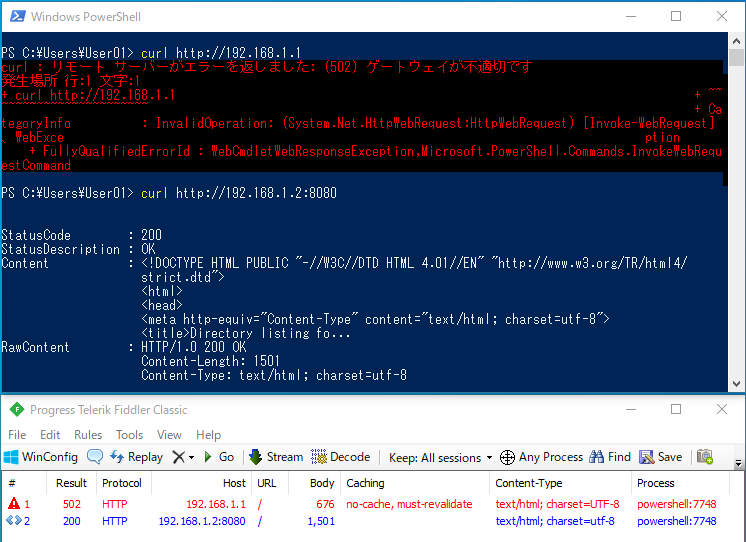The height and width of the screenshot is (542, 746).
Task: Toggle Stream mode in Fiddler toolbar
Action: click(275, 457)
